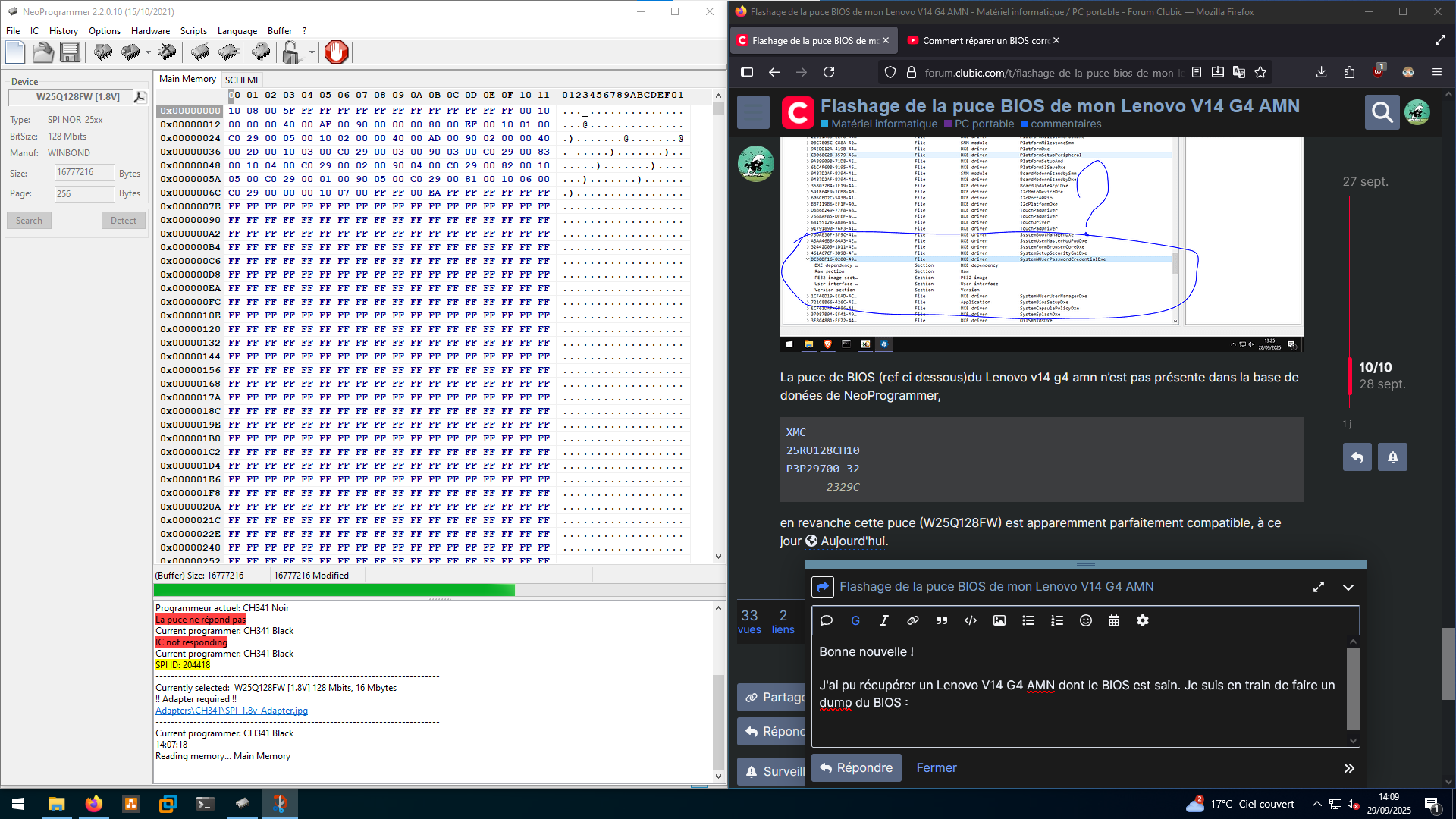Click the blue Répondre submit button
1456x819 pixels.
pyautogui.click(x=856, y=768)
